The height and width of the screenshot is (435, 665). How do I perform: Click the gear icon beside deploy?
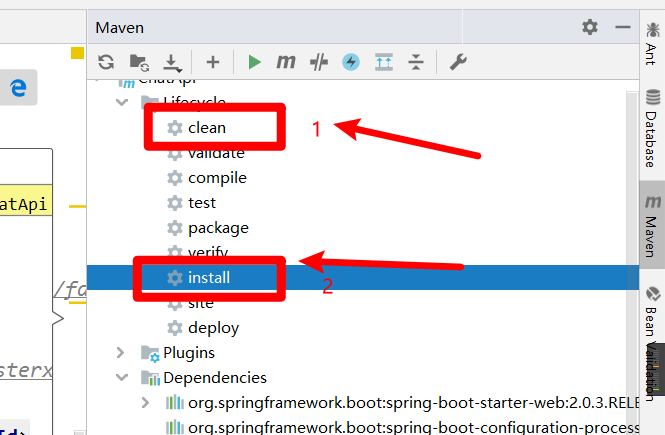click(175, 328)
